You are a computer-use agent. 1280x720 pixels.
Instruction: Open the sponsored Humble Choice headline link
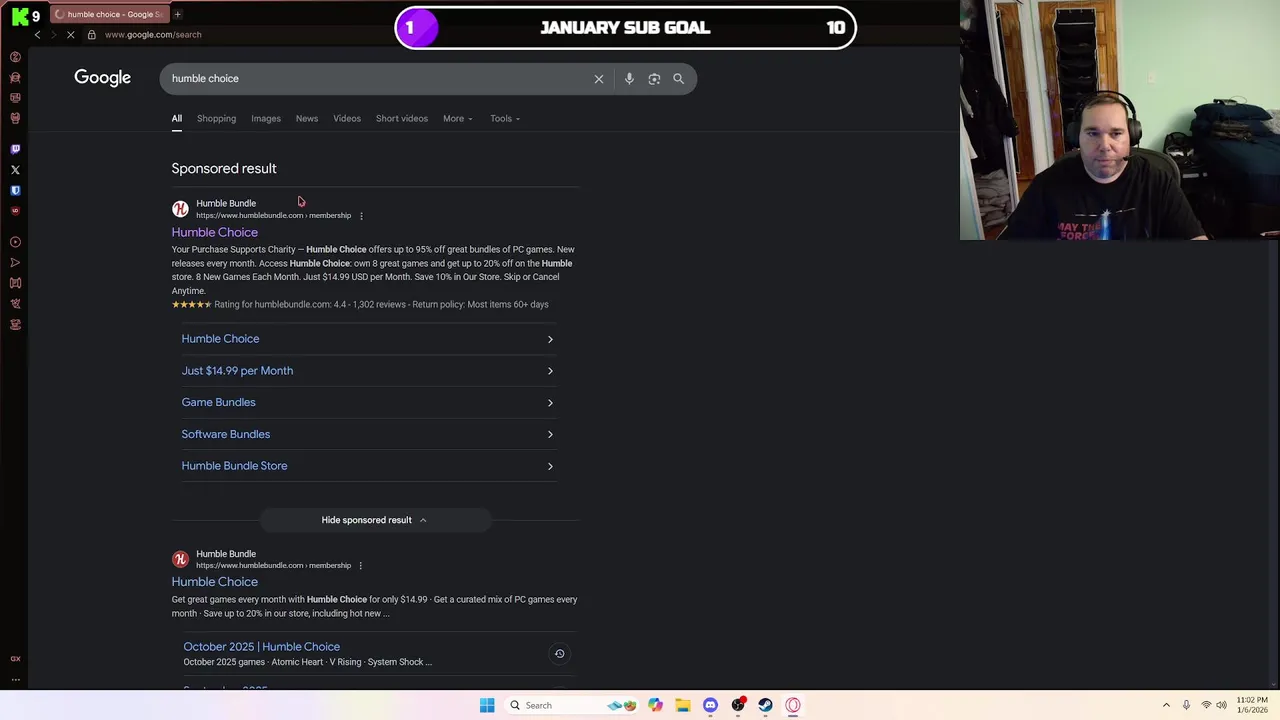[214, 232]
